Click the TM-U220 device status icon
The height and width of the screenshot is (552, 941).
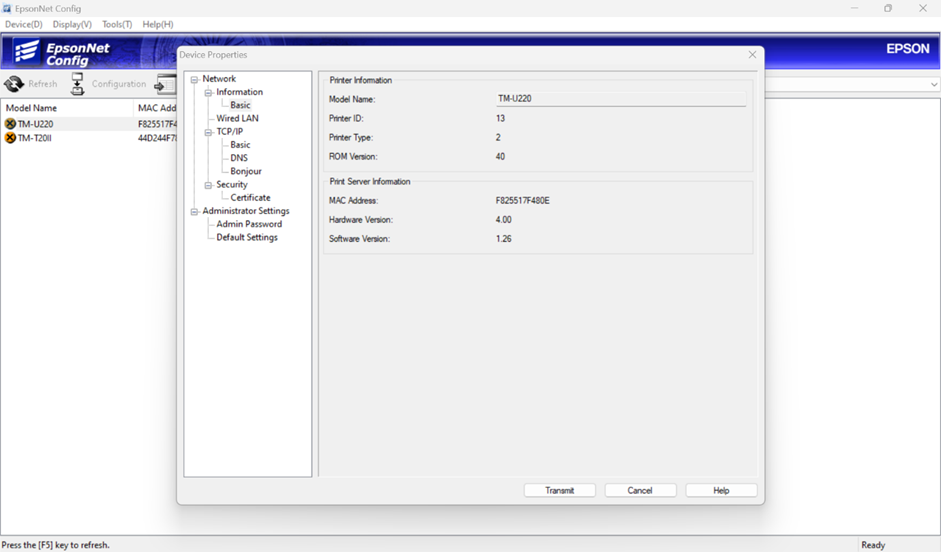click(10, 124)
